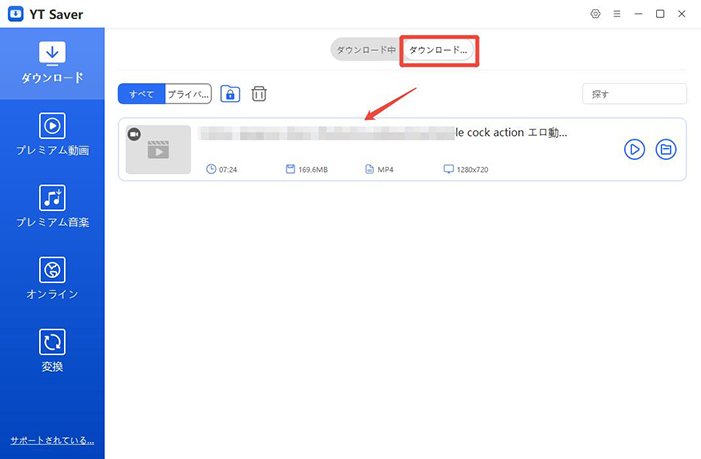Viewport: 701px width, 459px height.
Task: Select the Private filter toggle
Action: pyautogui.click(x=188, y=94)
